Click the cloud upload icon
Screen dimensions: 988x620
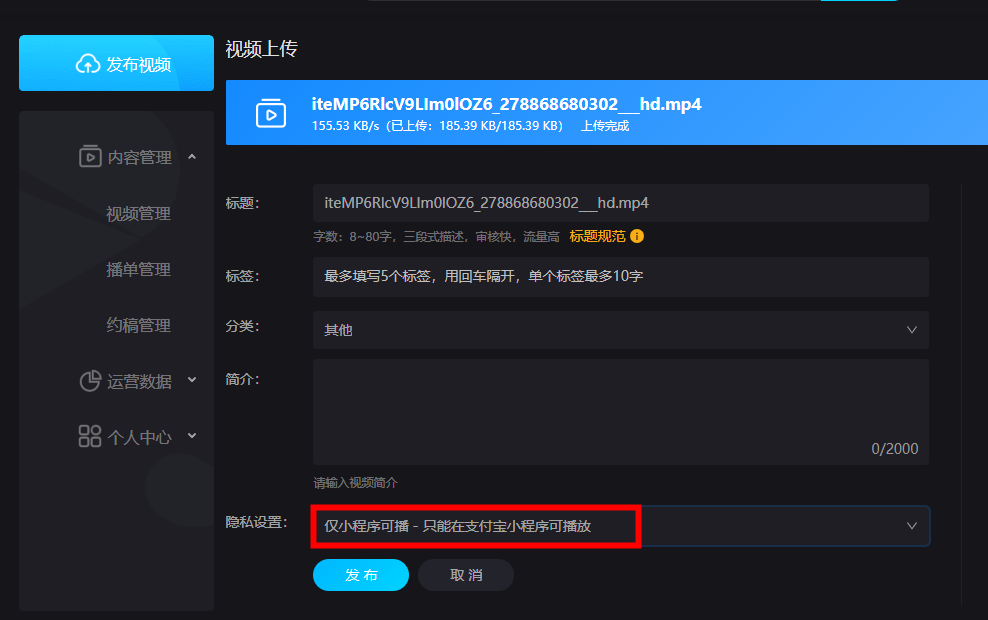(x=88, y=64)
